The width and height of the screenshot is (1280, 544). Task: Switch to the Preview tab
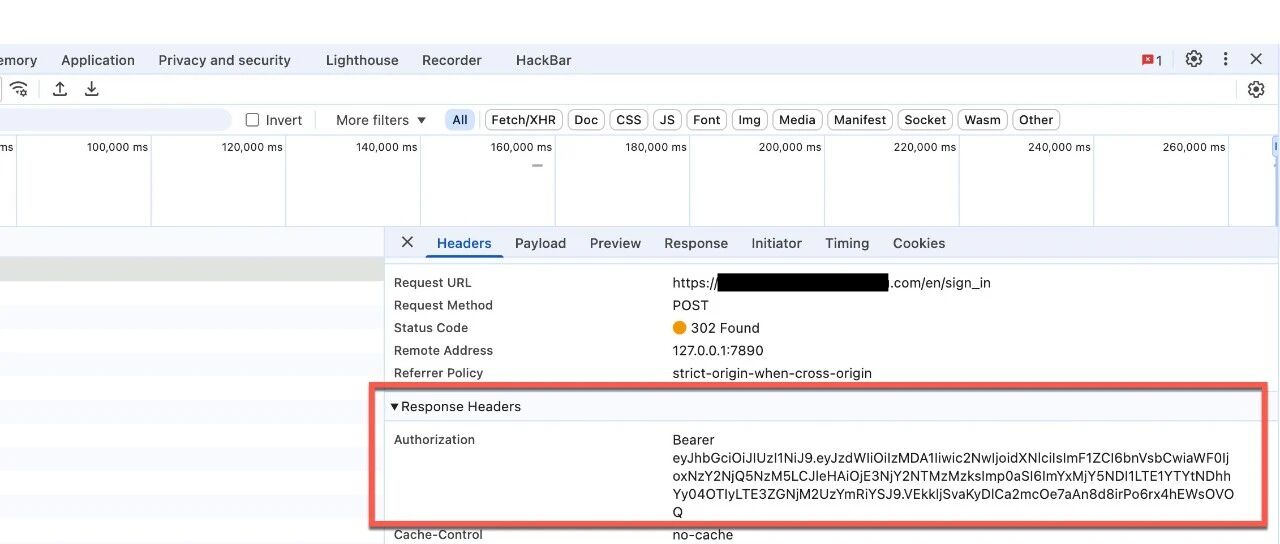coord(615,243)
